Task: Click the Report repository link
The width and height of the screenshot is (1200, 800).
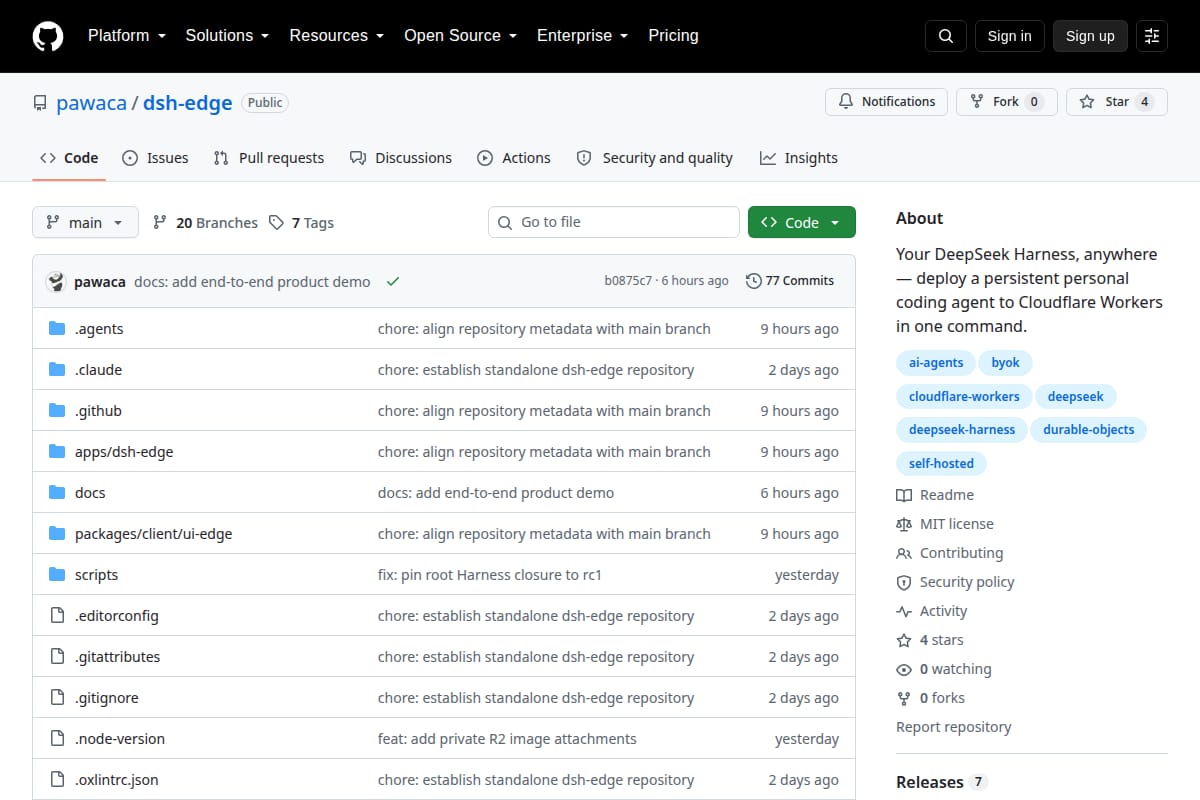Action: point(954,727)
